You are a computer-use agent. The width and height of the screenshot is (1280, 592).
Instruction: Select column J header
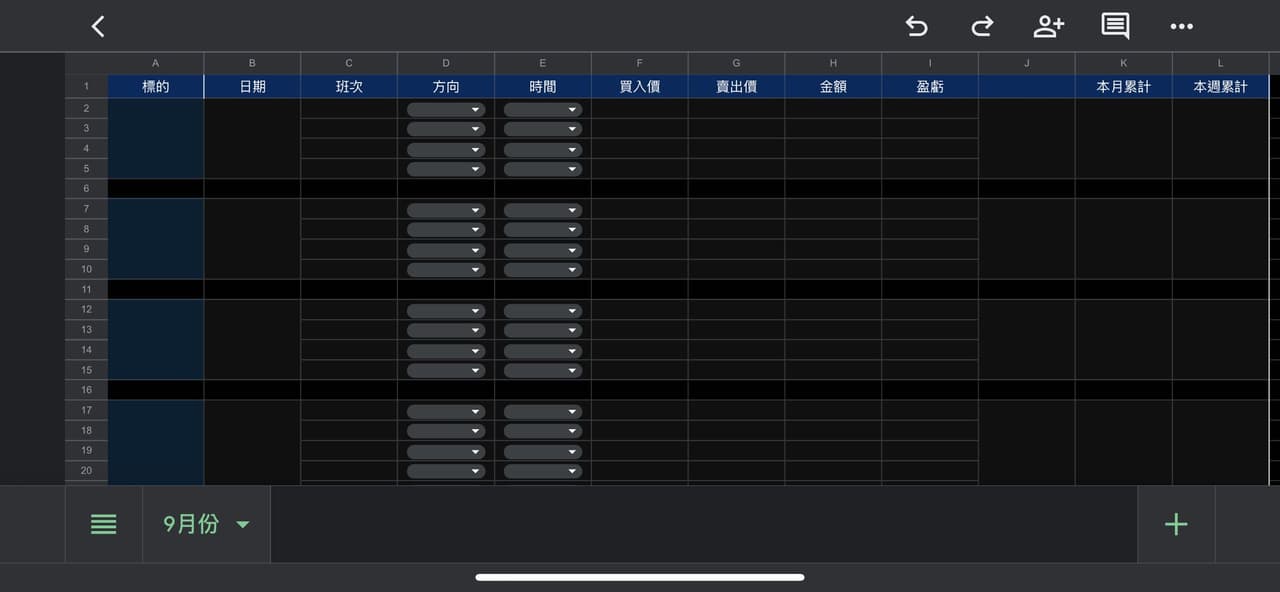click(1027, 63)
